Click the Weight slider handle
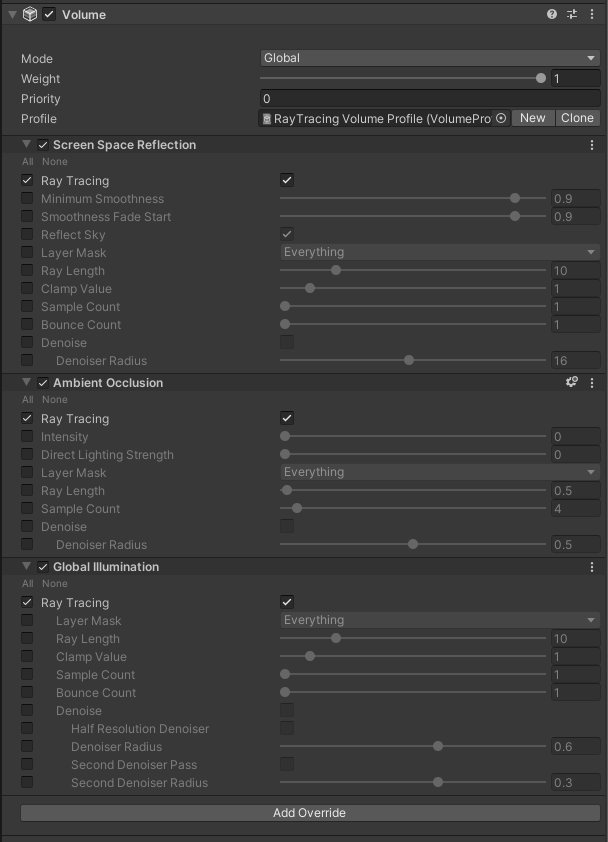 coord(541,78)
